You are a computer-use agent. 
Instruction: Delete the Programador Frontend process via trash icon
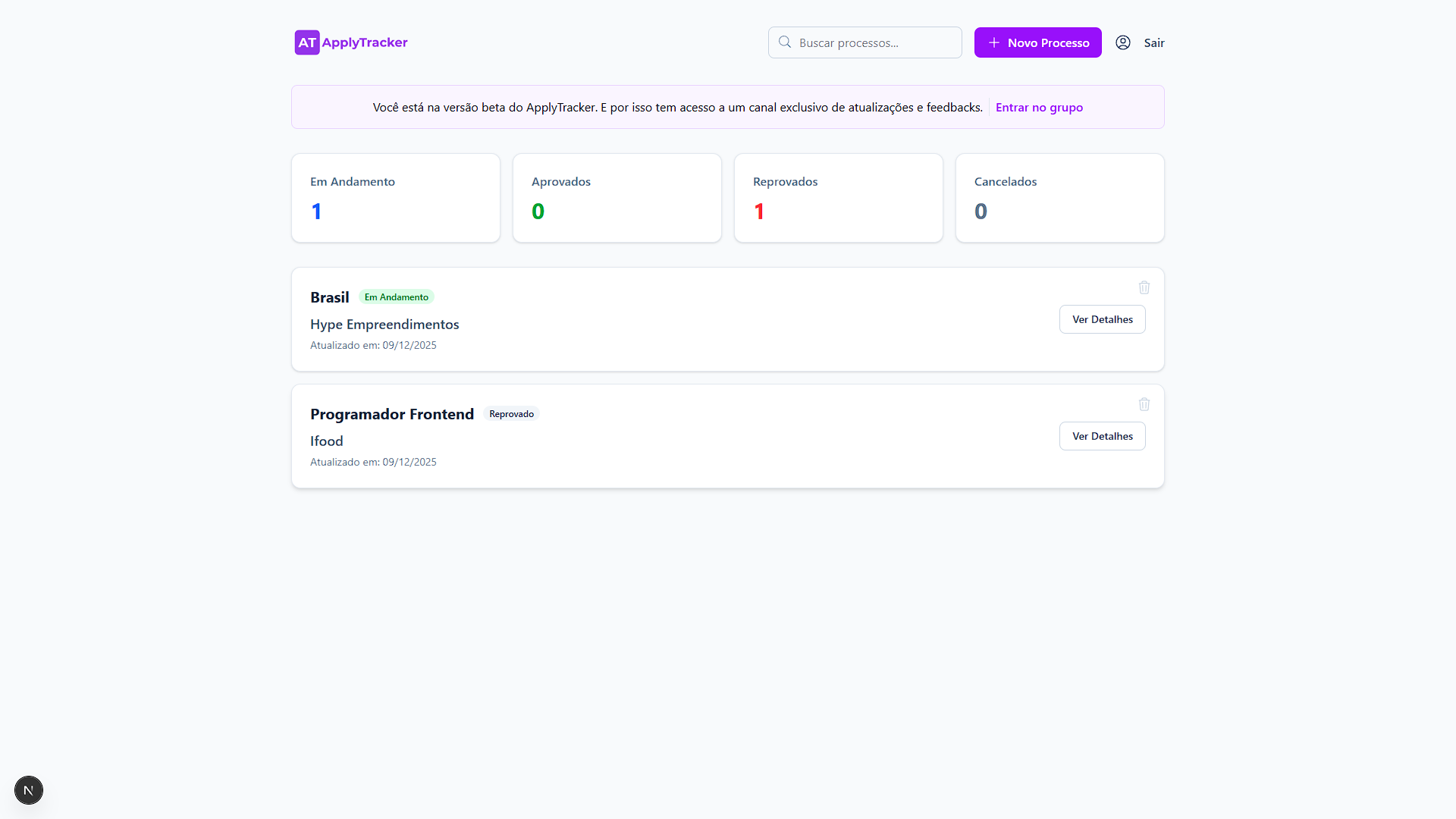pyautogui.click(x=1144, y=404)
